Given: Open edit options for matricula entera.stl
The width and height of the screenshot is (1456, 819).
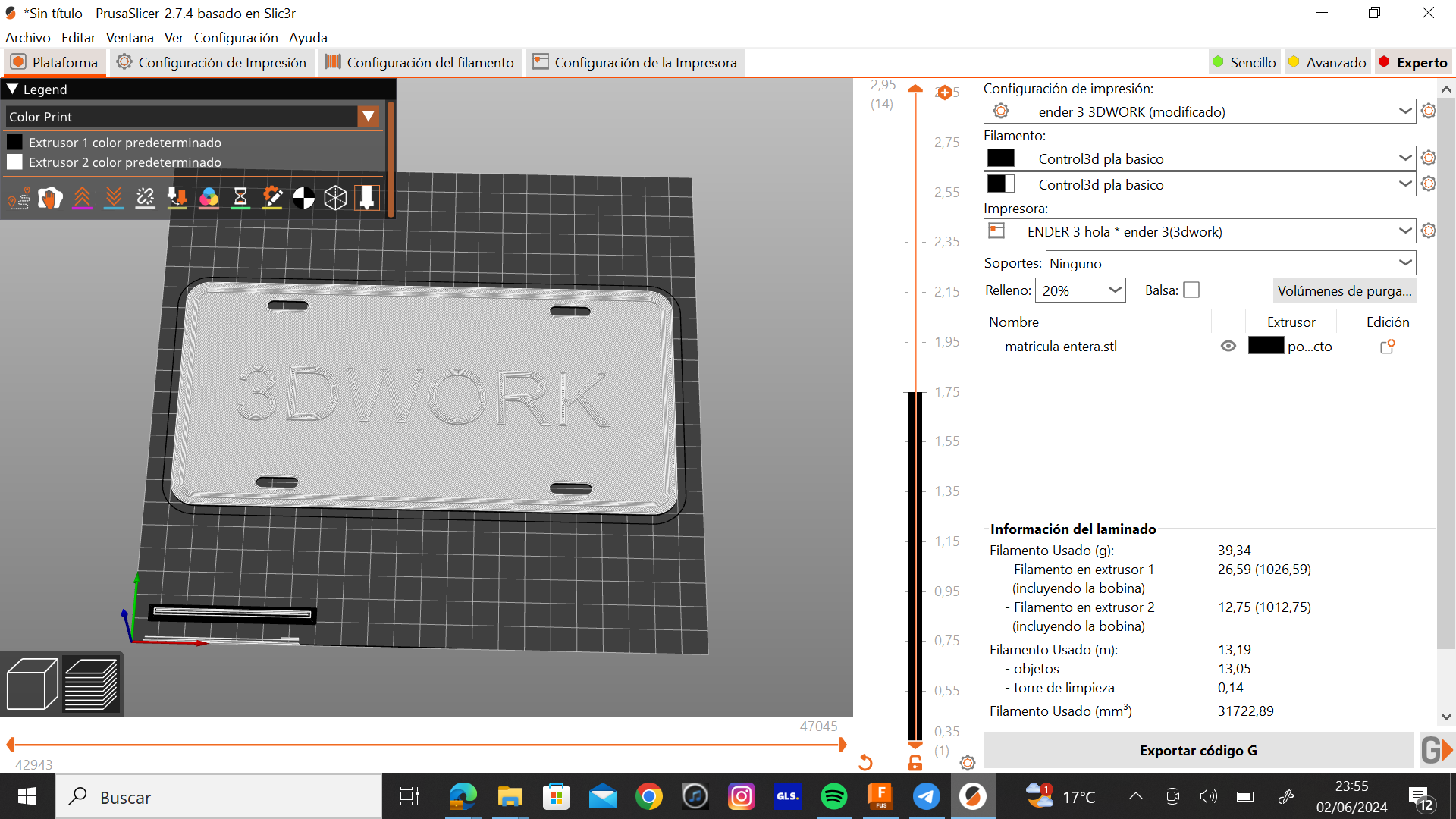Looking at the screenshot, I should point(1388,347).
